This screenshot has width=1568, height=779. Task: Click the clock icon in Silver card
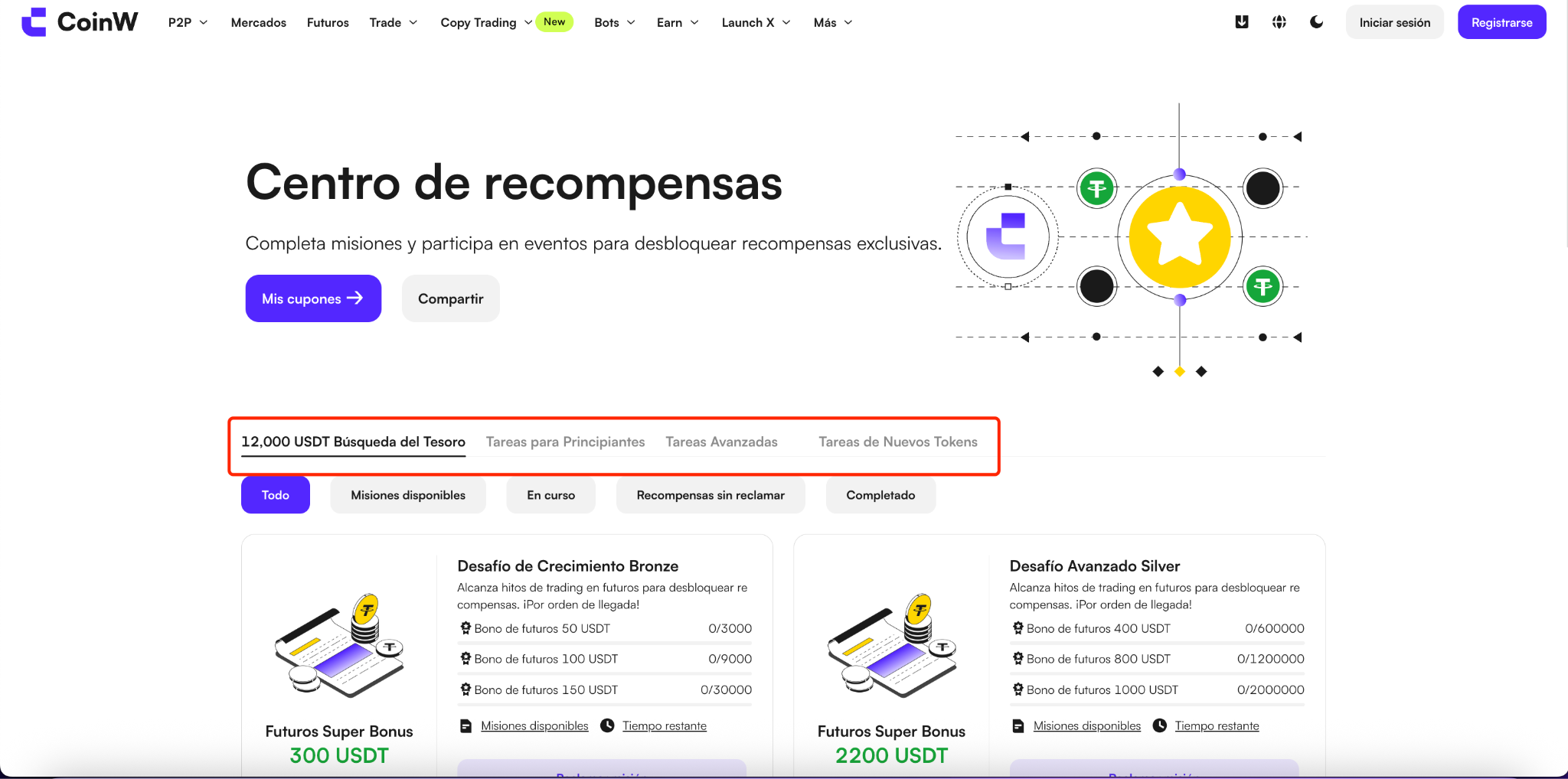click(x=1160, y=725)
